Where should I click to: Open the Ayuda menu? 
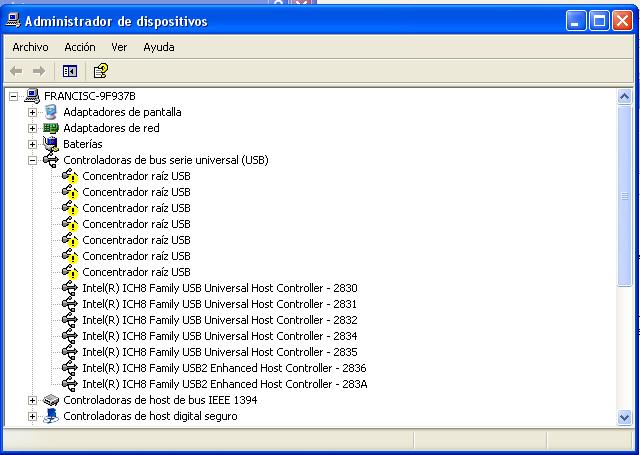point(159,47)
